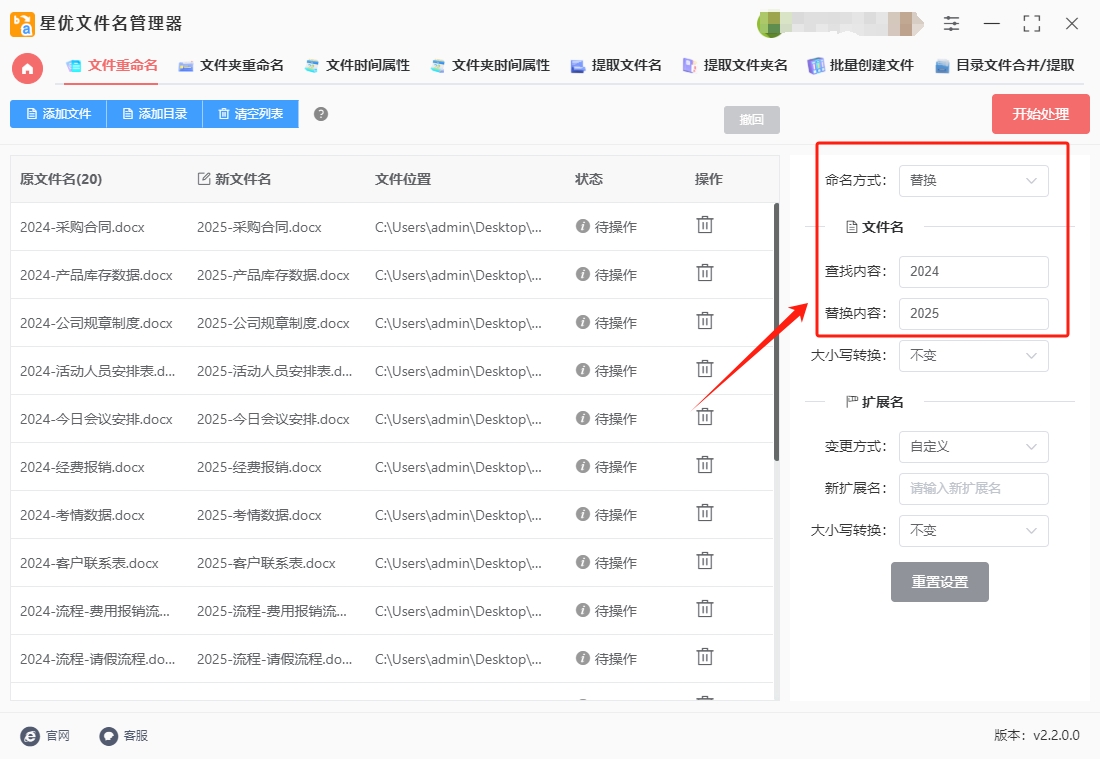Delete the 2024-采购合同.docx row
This screenshot has height=760, width=1100.
pos(704,225)
